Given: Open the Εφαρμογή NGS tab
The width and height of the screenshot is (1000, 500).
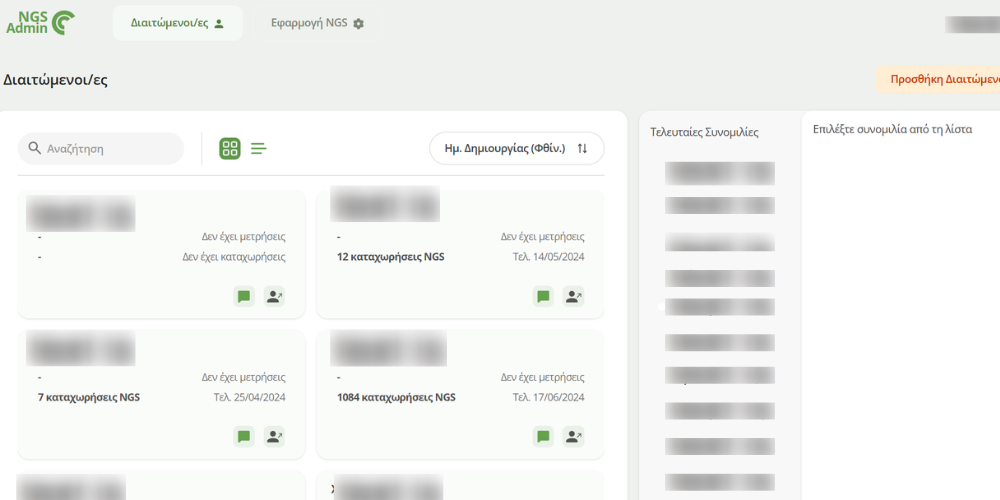Looking at the screenshot, I should tap(317, 23).
